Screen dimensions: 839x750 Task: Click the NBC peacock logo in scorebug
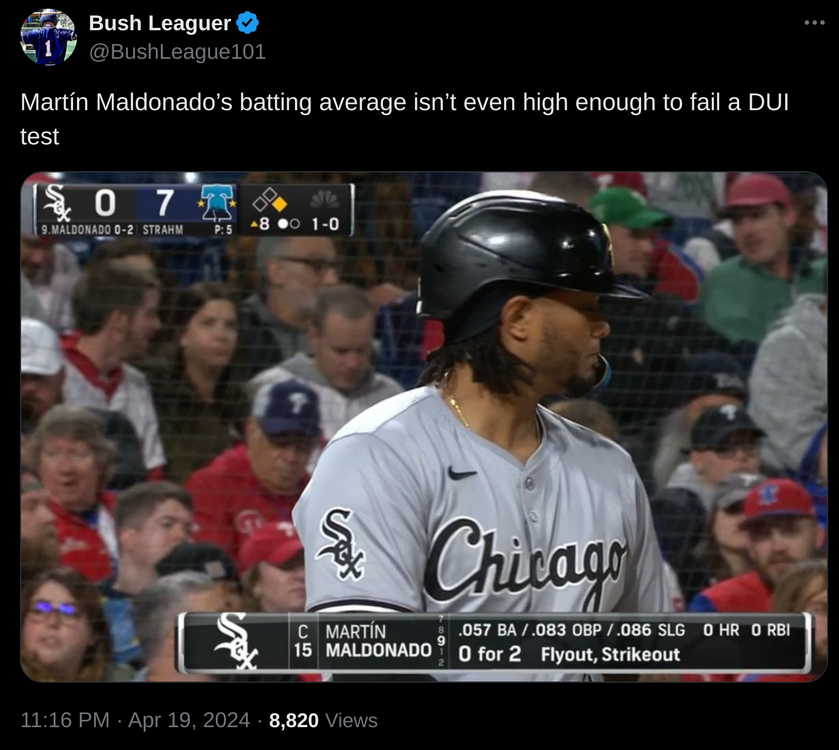[x=324, y=200]
